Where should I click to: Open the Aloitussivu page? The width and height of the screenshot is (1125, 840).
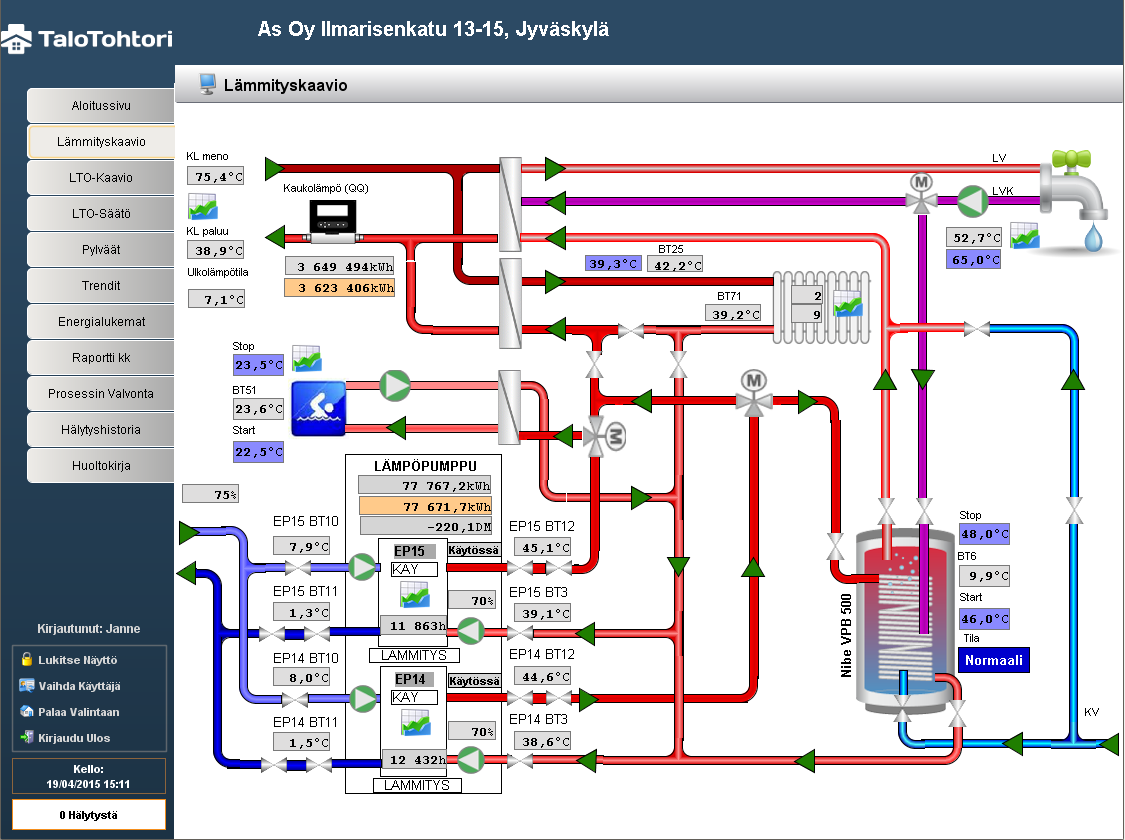(x=100, y=105)
